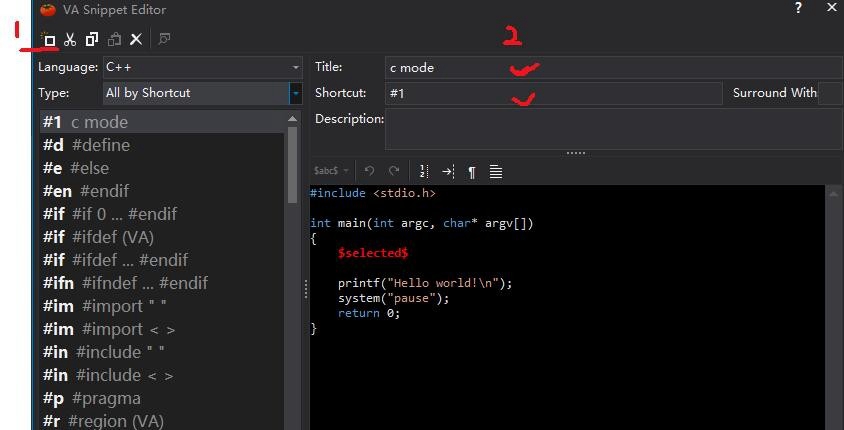This screenshot has width=844, height=430.
Task: Select the #region (VA) snippet
Action: (x=163, y=421)
